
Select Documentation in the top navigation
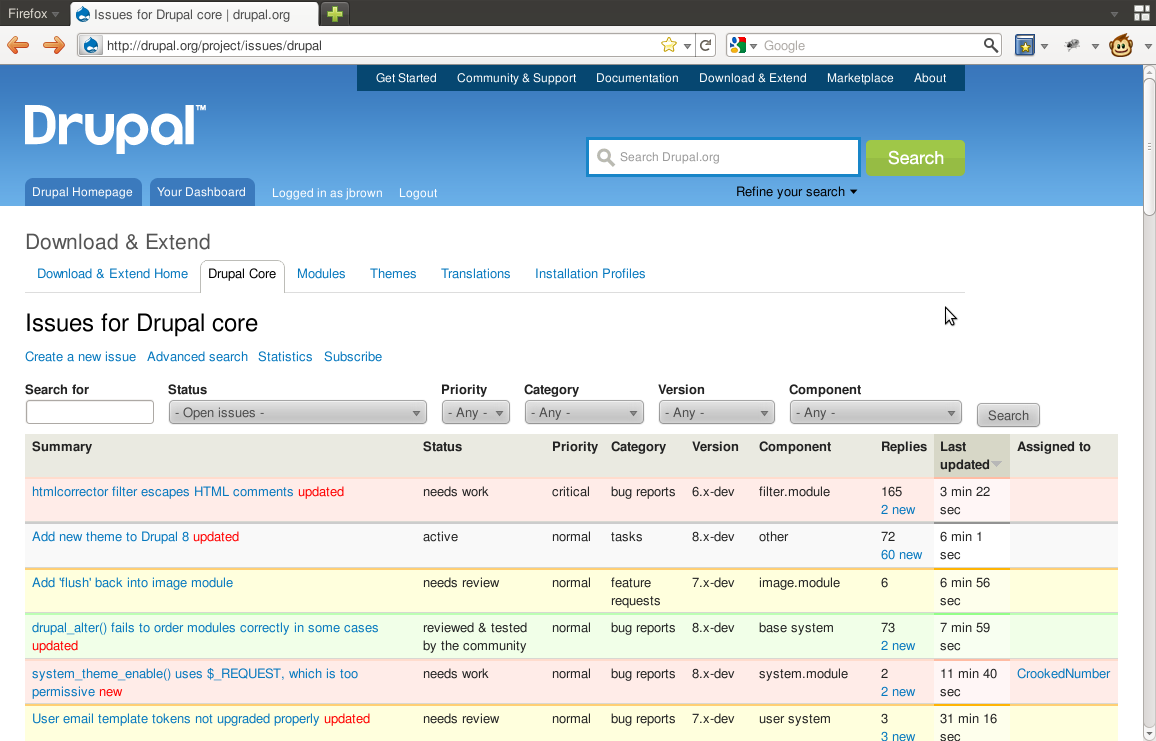click(637, 78)
